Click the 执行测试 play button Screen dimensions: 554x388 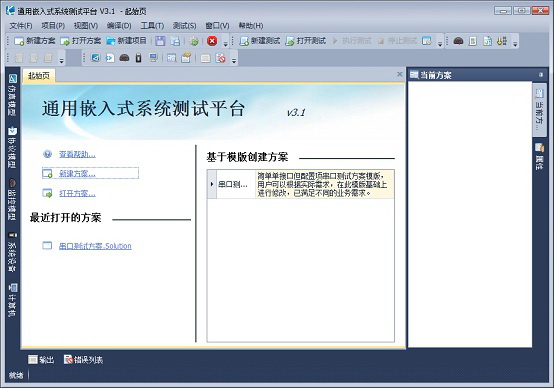point(351,41)
